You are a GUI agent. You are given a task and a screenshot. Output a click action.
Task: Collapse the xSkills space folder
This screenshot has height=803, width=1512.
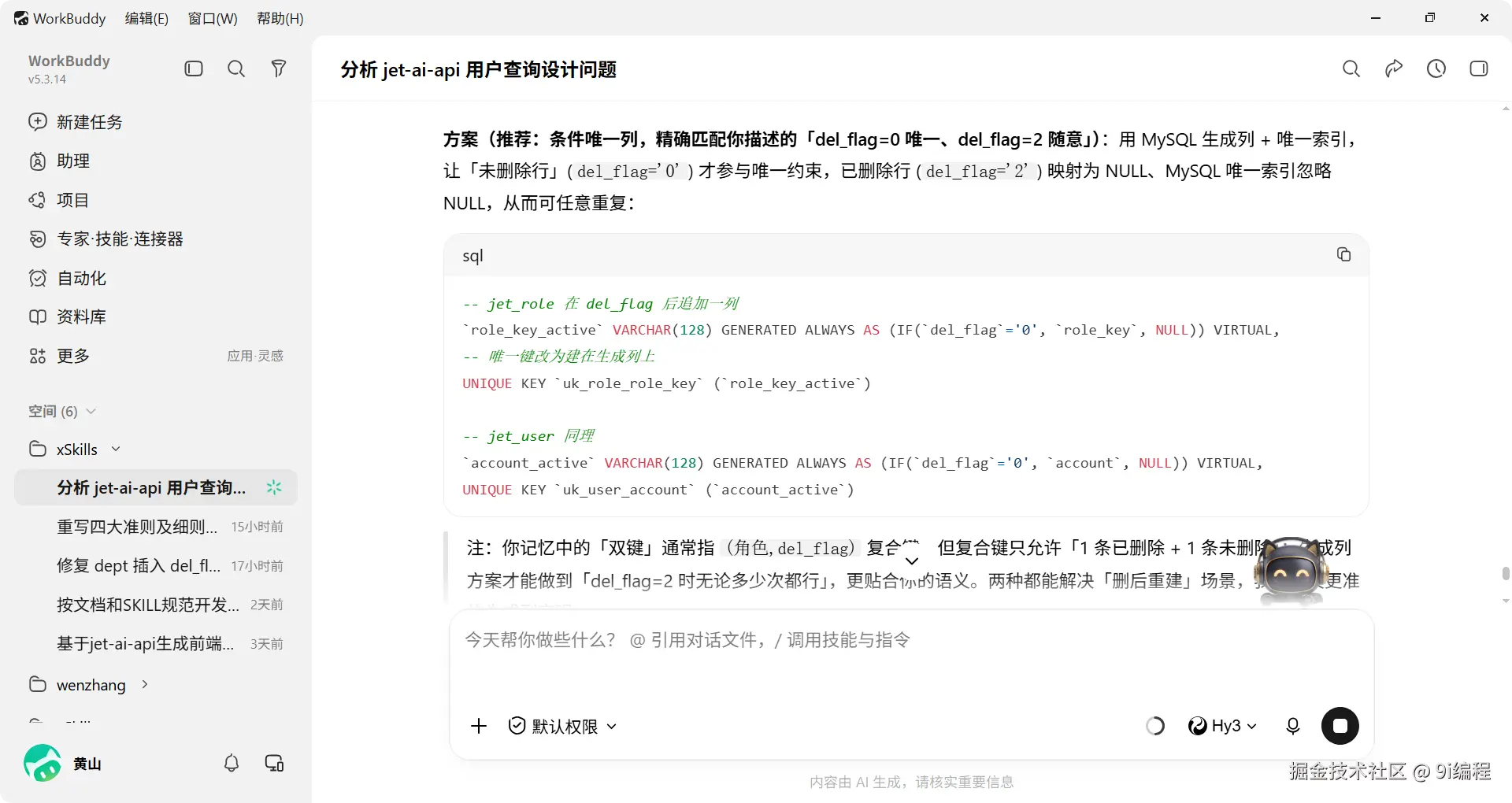(116, 449)
